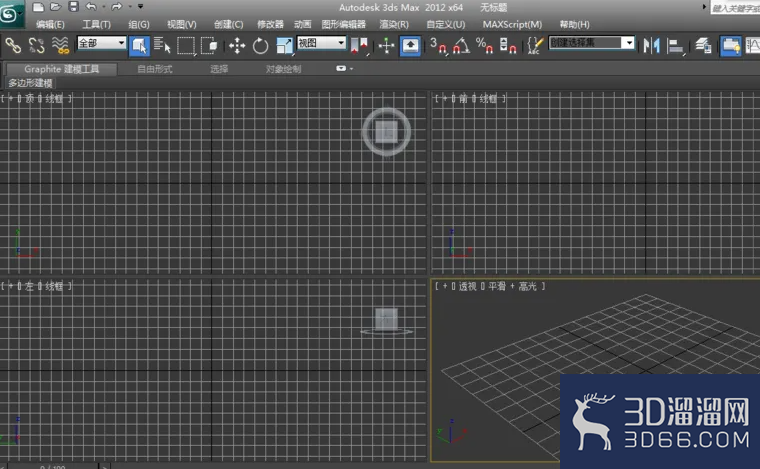Switch to the 自由形式 ribbon tab

pos(155,70)
